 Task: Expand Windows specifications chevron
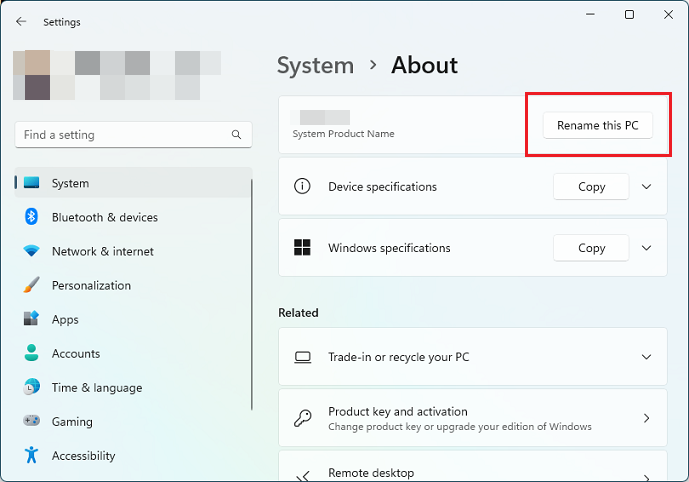coord(646,247)
